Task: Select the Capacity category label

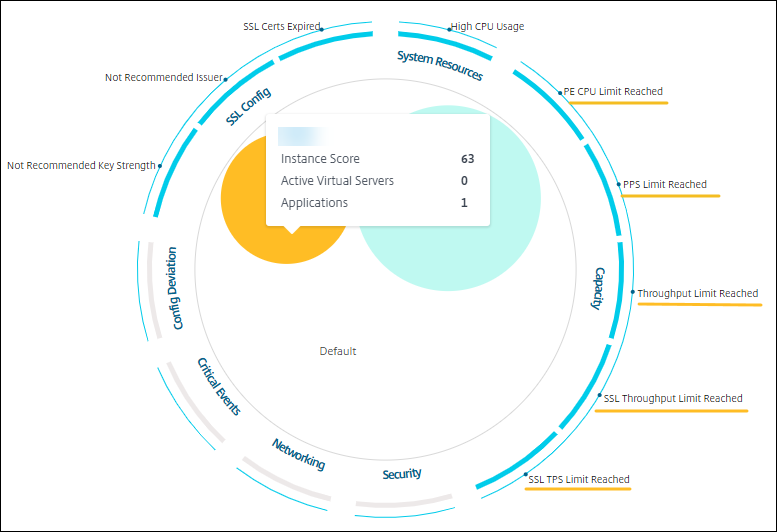Action: (599, 288)
